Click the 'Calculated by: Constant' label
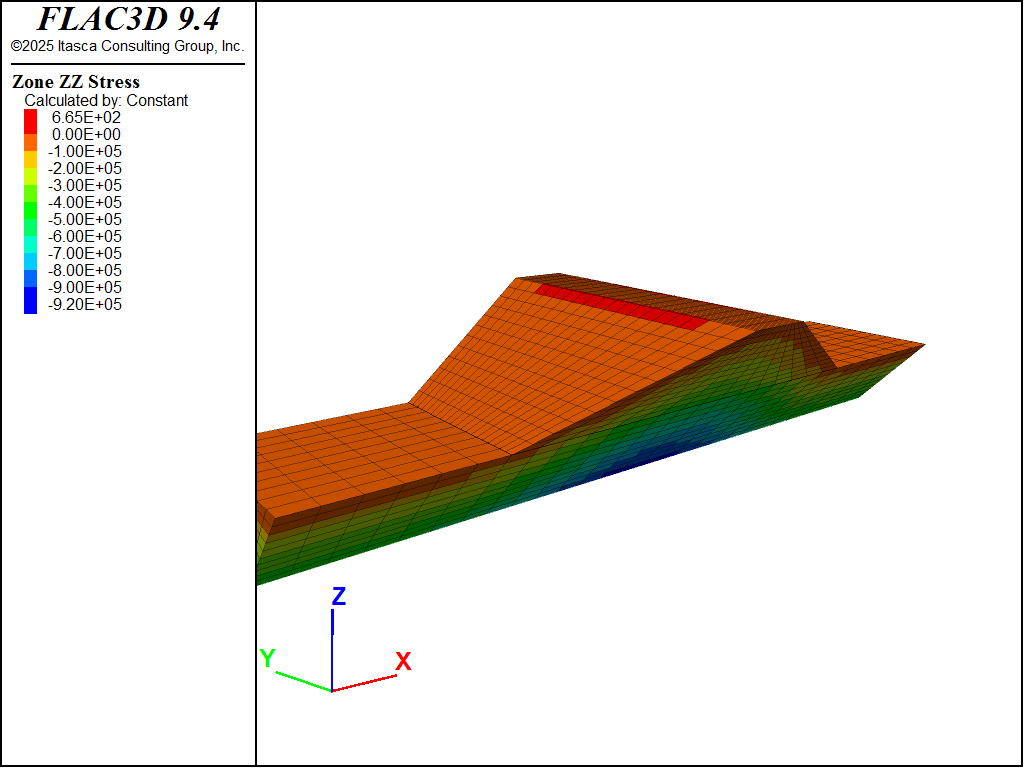Screen dimensions: 1024x768 [x=106, y=100]
